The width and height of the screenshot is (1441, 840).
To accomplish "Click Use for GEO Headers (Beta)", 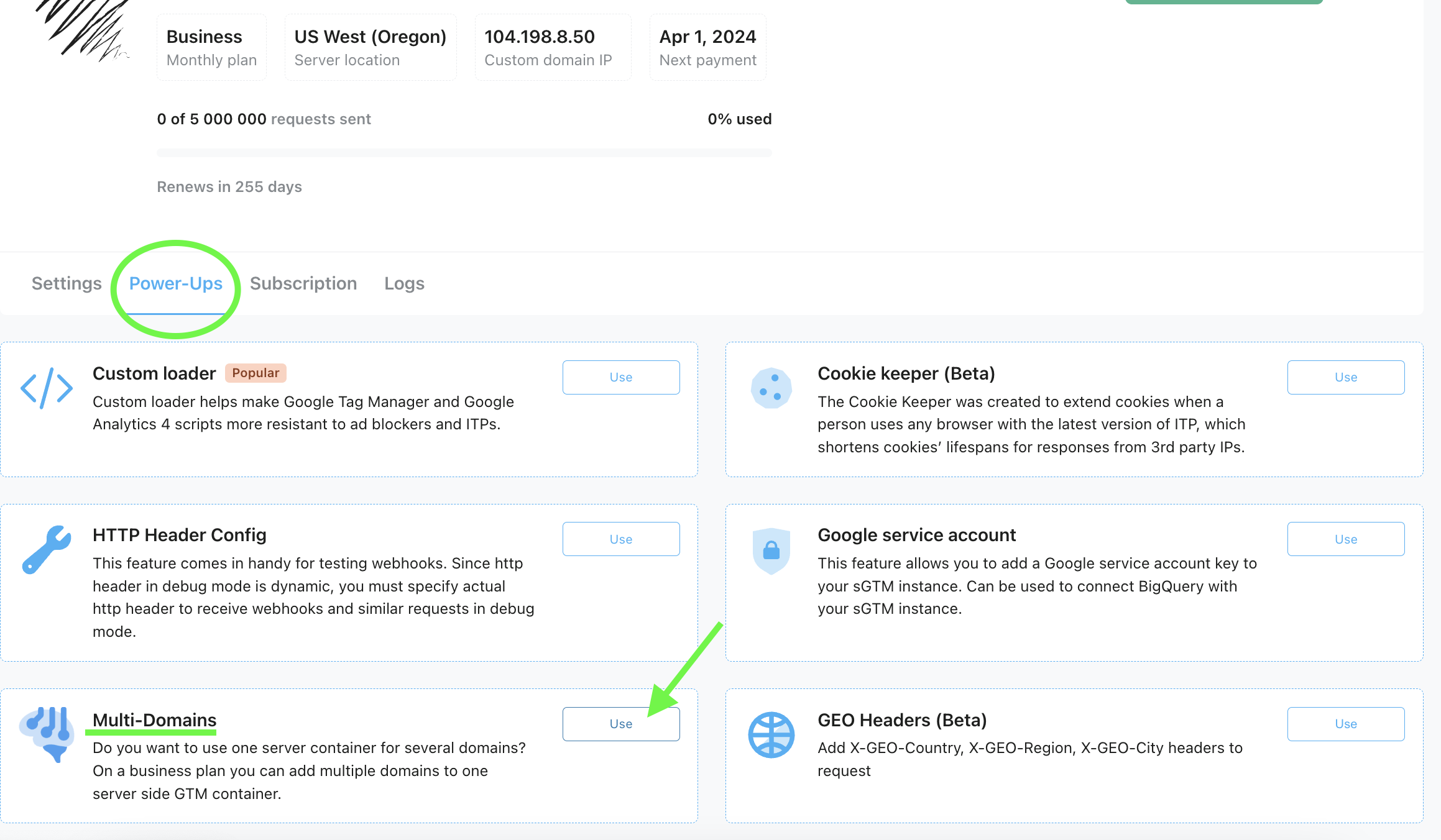I will point(1346,724).
